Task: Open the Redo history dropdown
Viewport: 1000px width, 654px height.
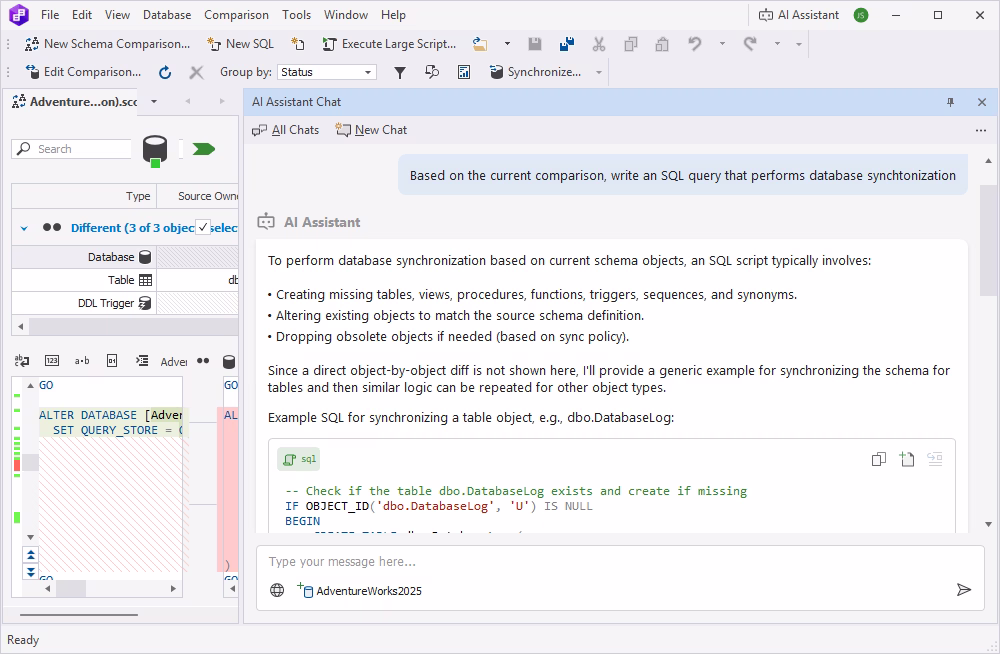Action: pyautogui.click(x=777, y=44)
